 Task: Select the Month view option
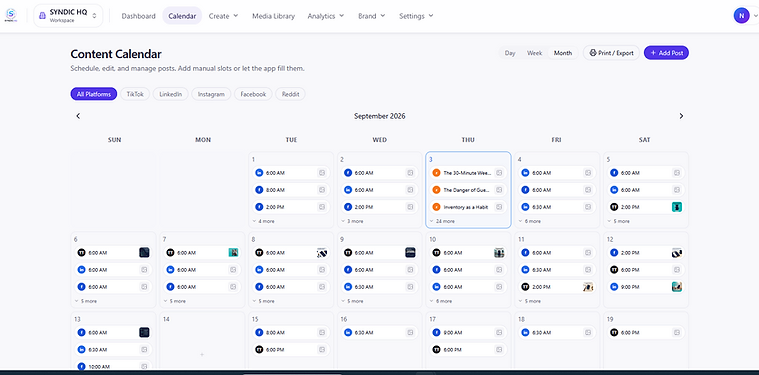coord(563,53)
